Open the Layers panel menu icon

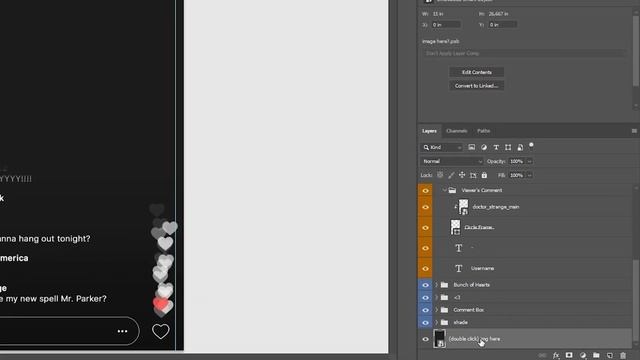634,131
